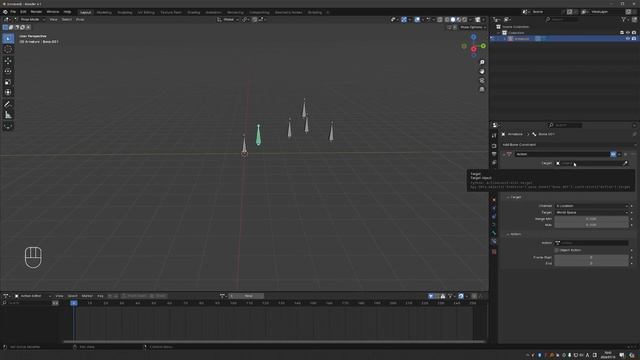Viewport: 640px width, 360px height.
Task: Select the Annotate tool
Action: (x=8, y=104)
